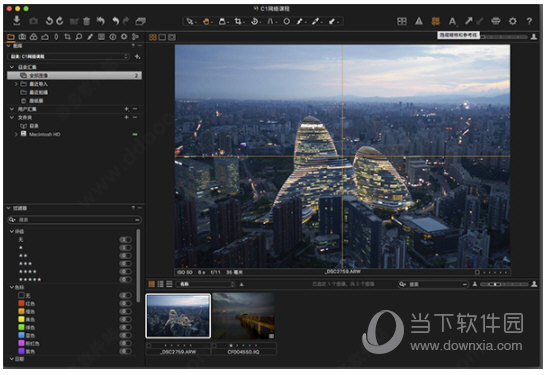Select the Loupe cursor tool
The width and height of the screenshot is (547, 375).
point(222,21)
